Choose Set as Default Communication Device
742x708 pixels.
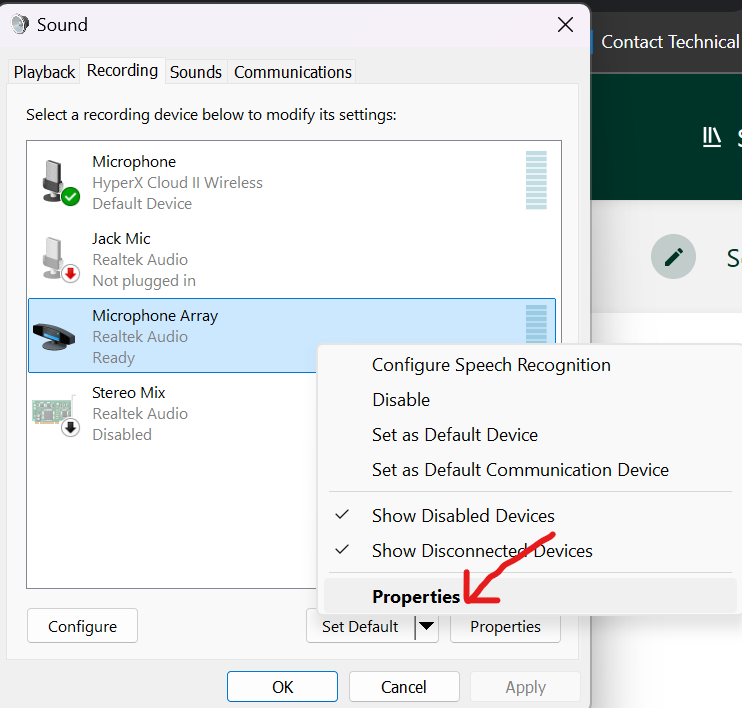coord(520,470)
